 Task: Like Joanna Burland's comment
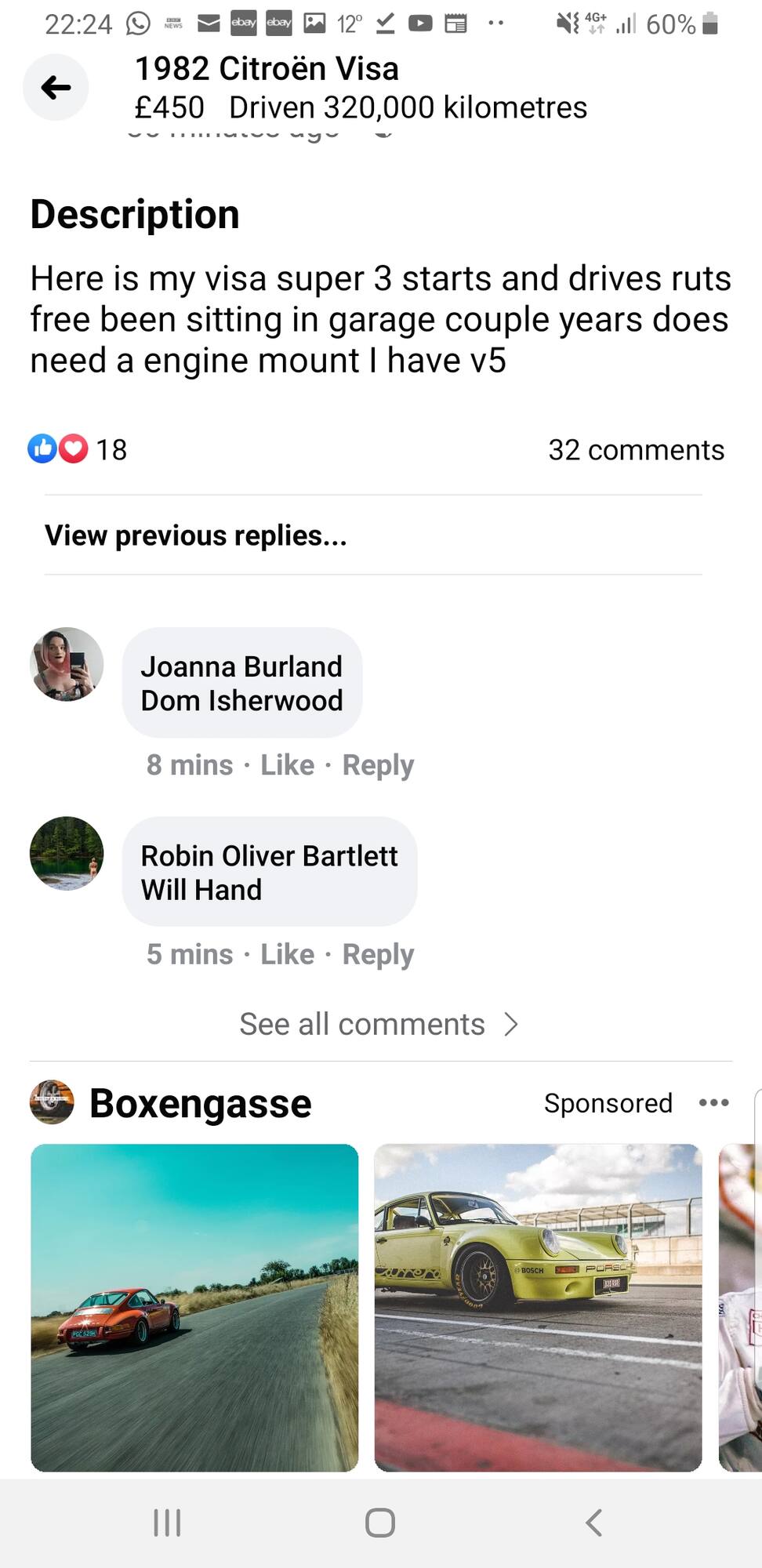coord(287,765)
